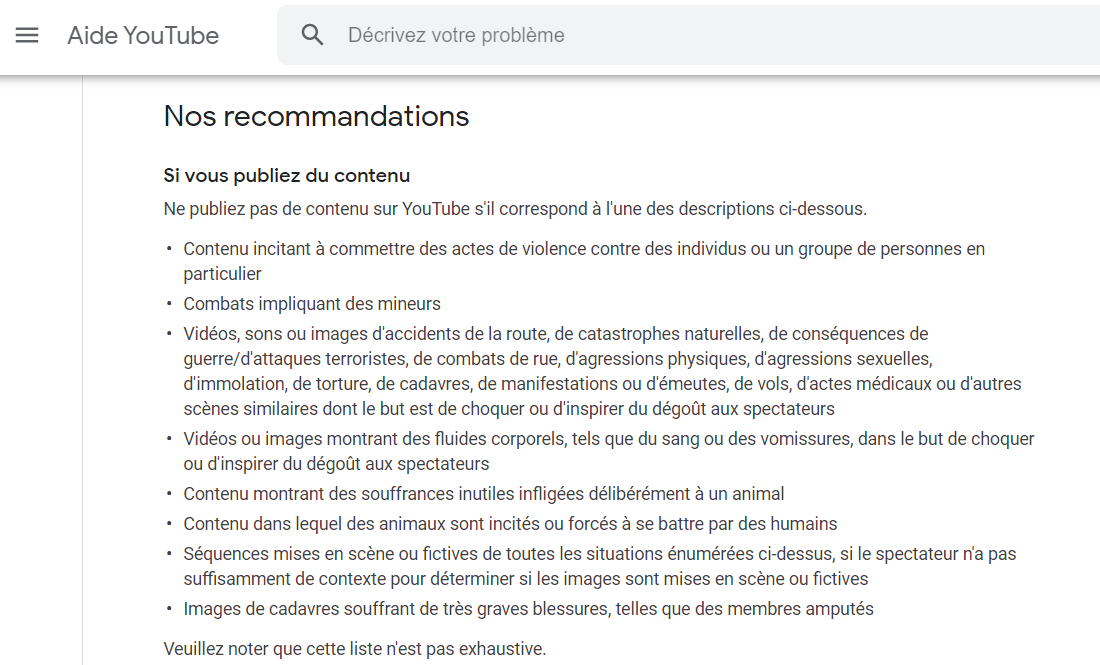The image size is (1100, 665).
Task: Click the "Images de cadavres" bullet
Action: (527, 609)
